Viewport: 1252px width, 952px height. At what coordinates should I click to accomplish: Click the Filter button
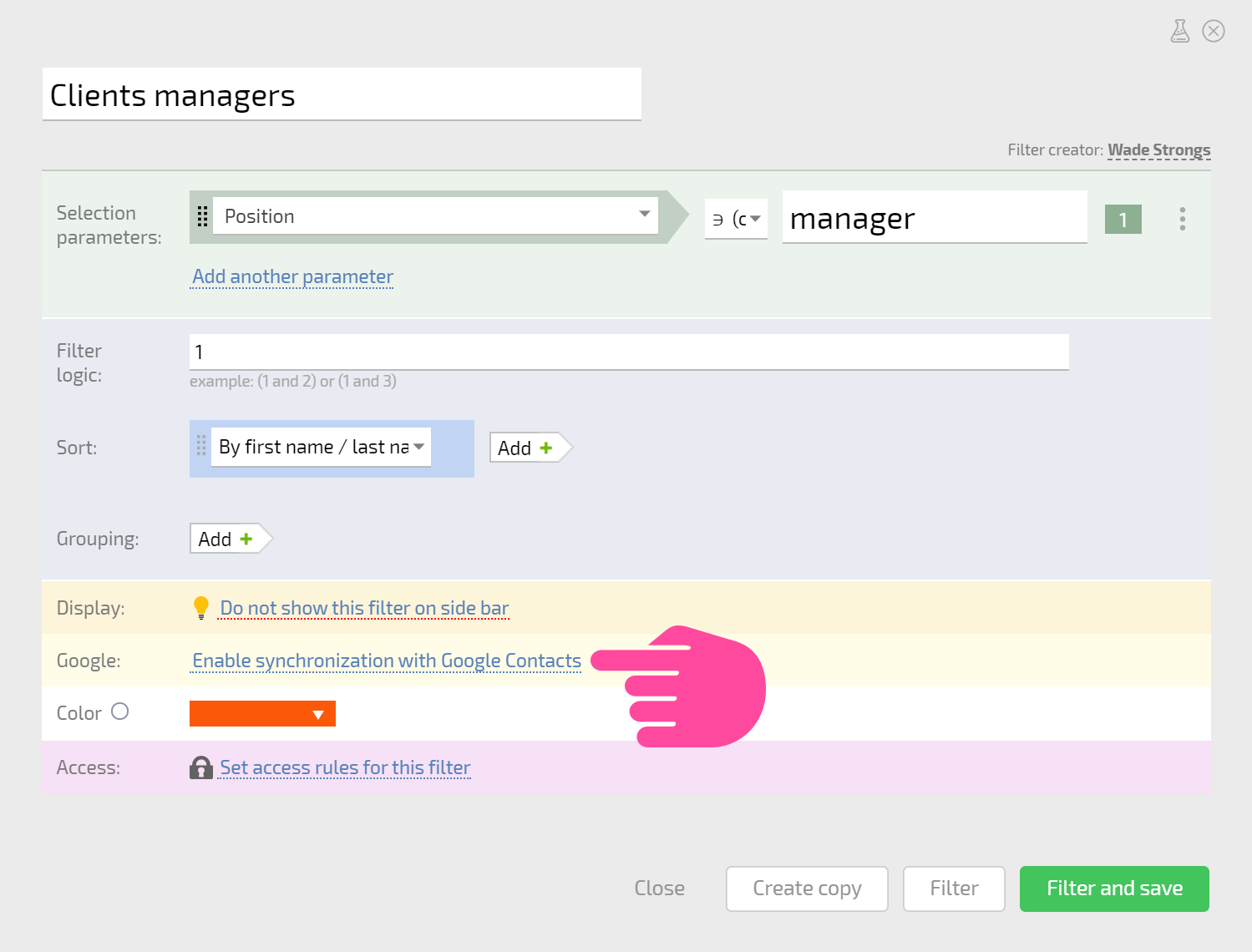pos(954,889)
